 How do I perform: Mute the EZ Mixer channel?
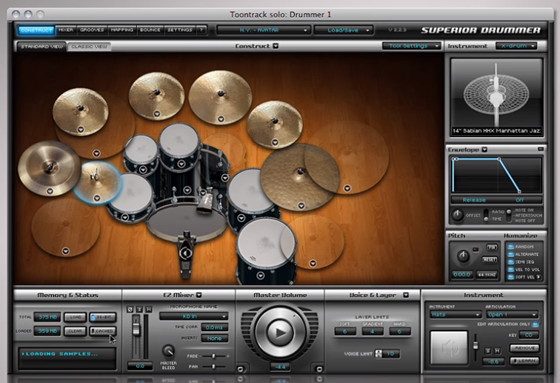(149, 309)
